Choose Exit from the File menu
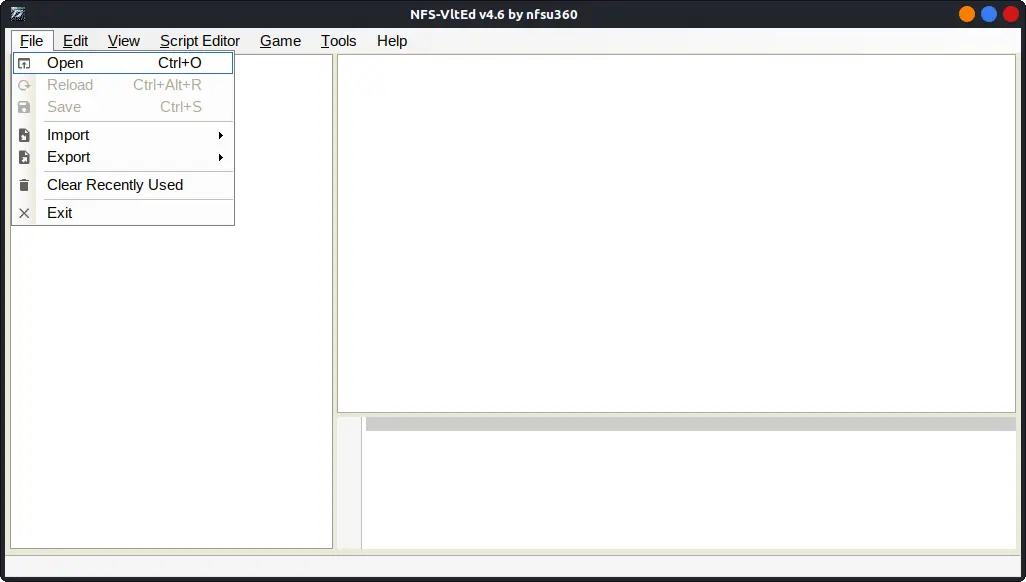1026x582 pixels. click(x=123, y=213)
